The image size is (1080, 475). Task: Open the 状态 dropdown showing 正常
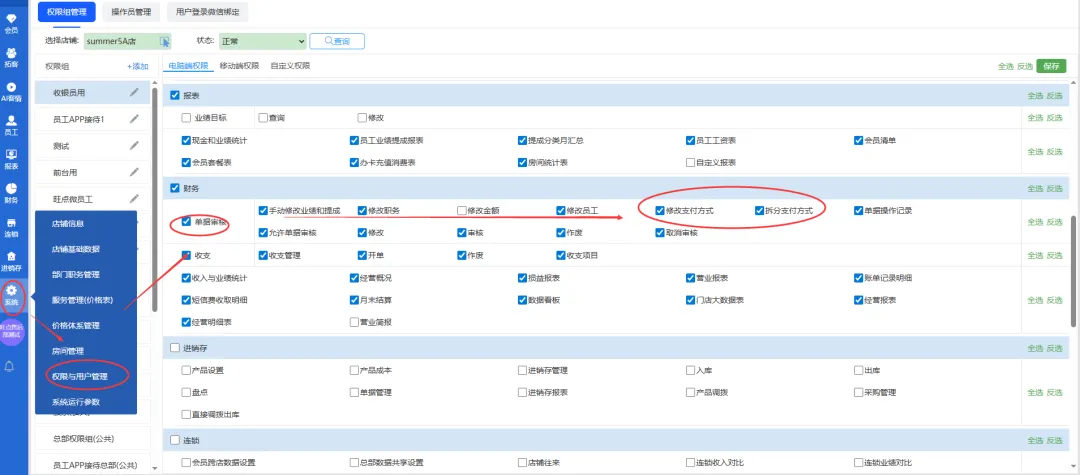click(x=262, y=41)
